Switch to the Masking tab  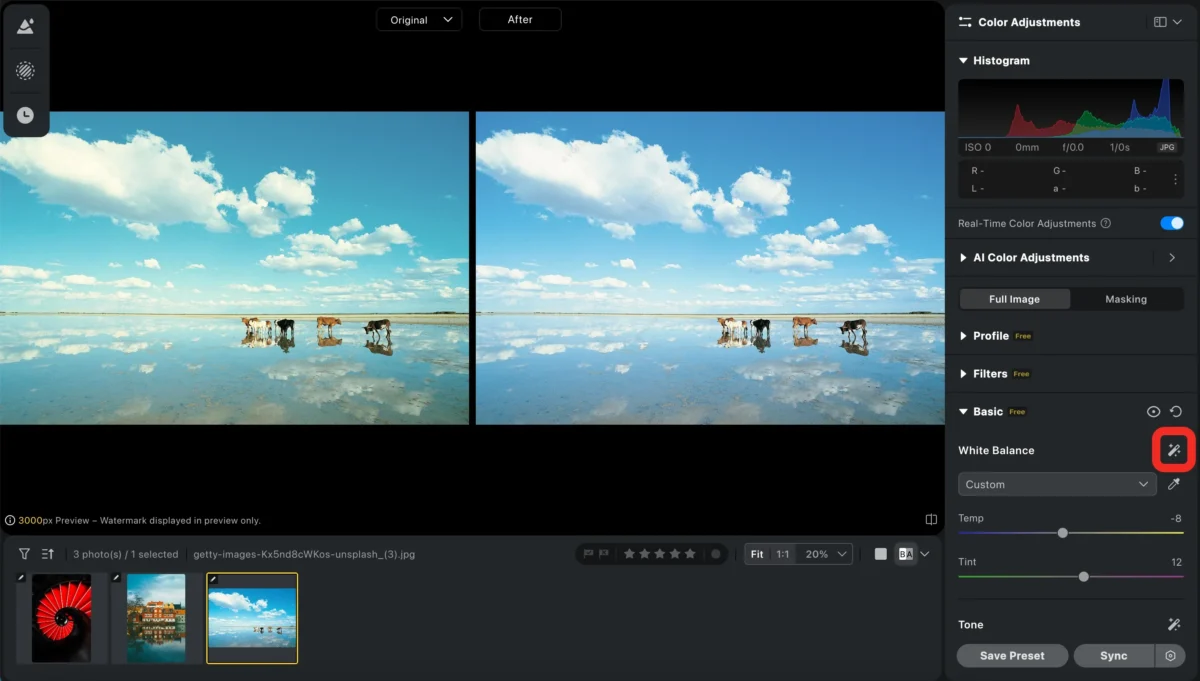tap(1126, 298)
